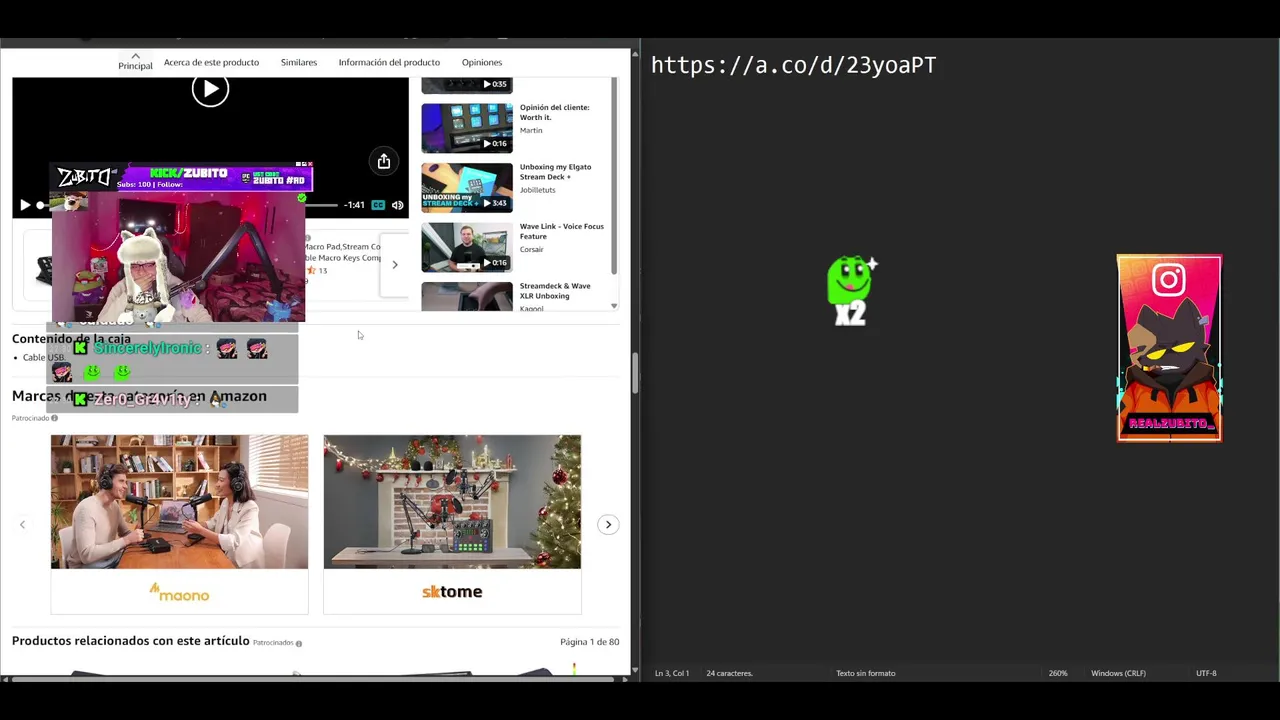Image resolution: width=1280 pixels, height=720 pixels.
Task: Open the maono brand card image
Action: pos(180,502)
